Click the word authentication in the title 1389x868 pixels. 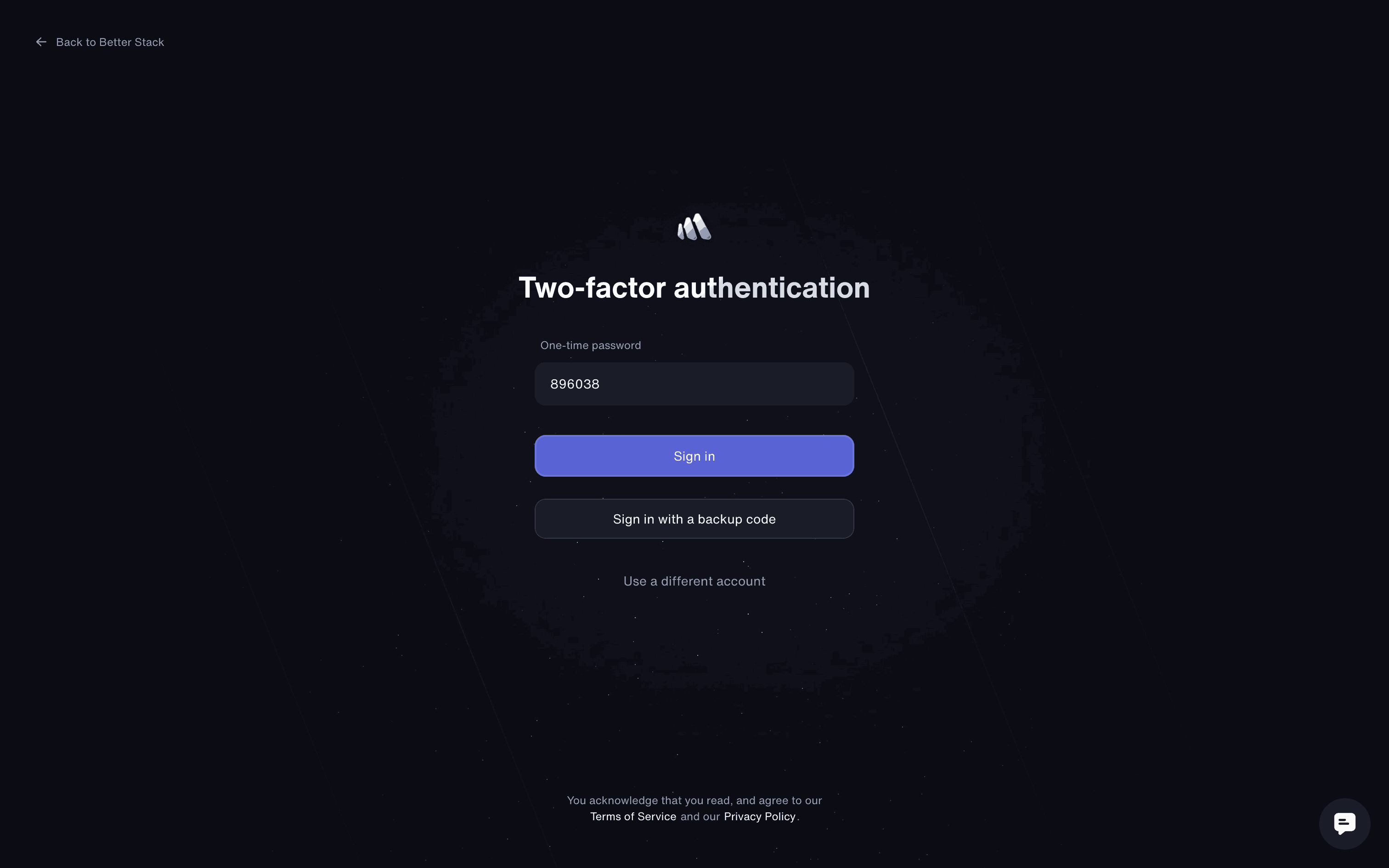click(771, 287)
